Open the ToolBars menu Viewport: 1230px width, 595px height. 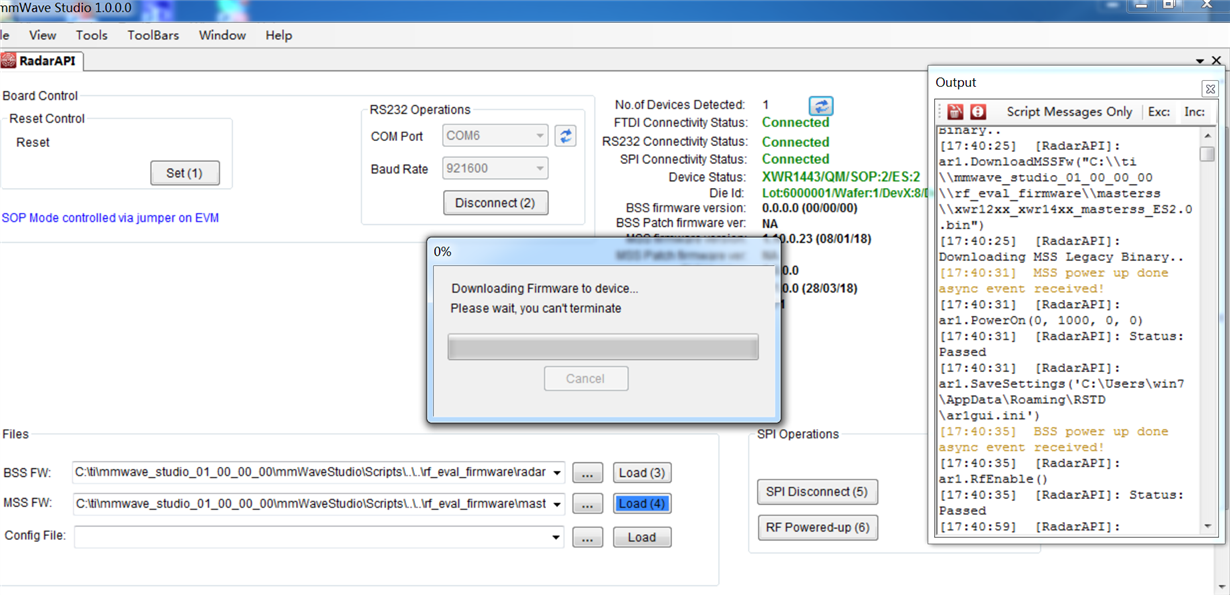153,35
